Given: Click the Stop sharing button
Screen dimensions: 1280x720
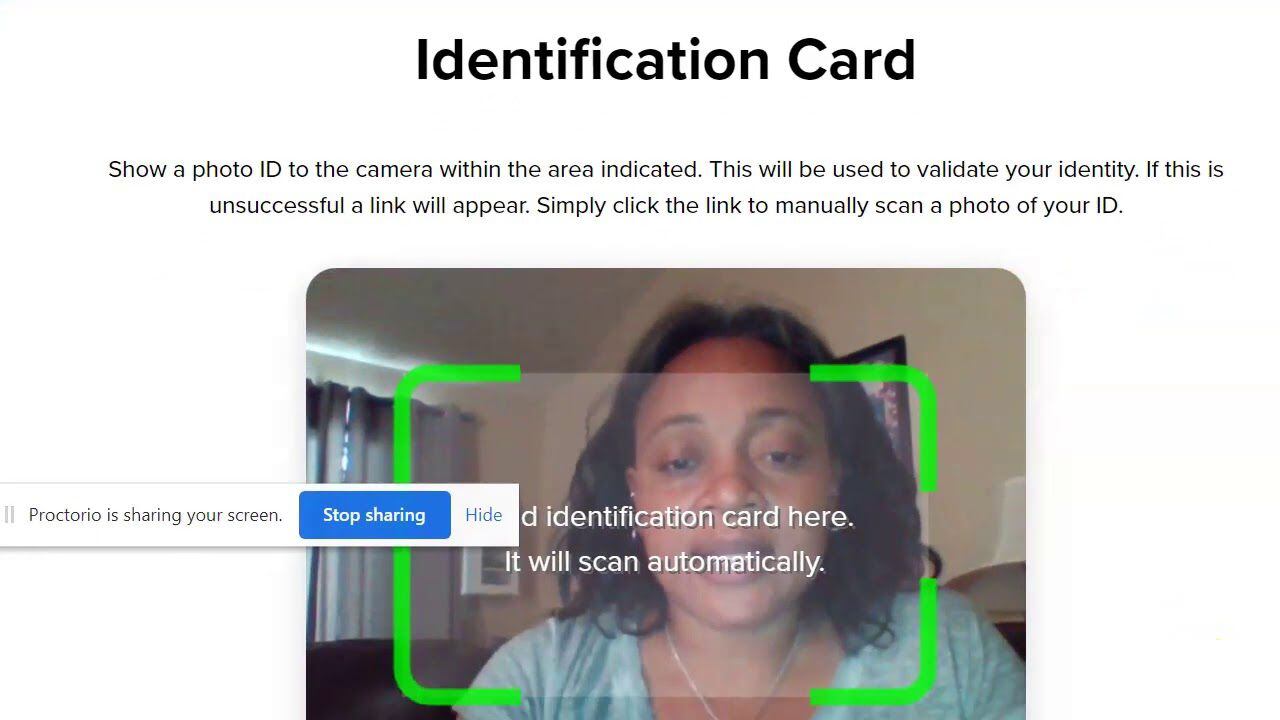Looking at the screenshot, I should click(x=374, y=515).
